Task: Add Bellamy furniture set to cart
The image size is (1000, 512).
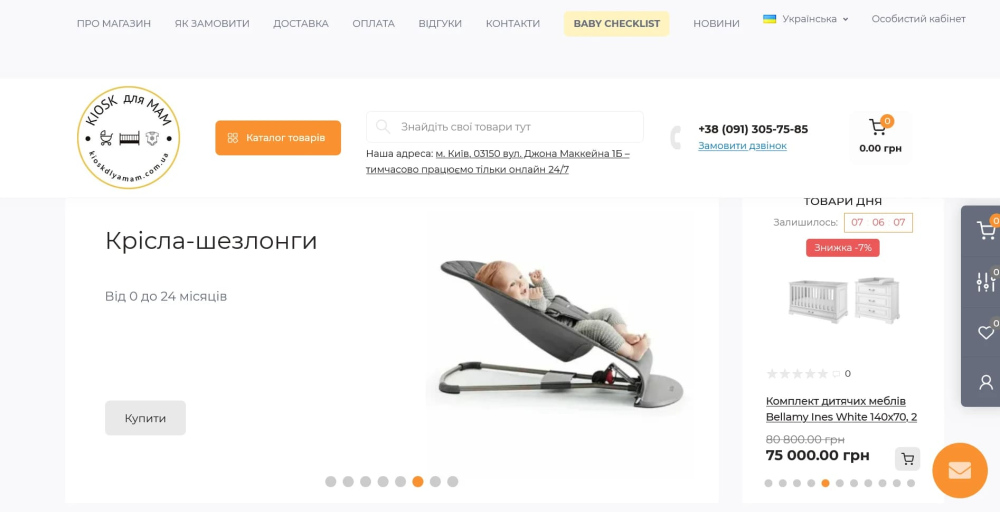Action: point(907,458)
